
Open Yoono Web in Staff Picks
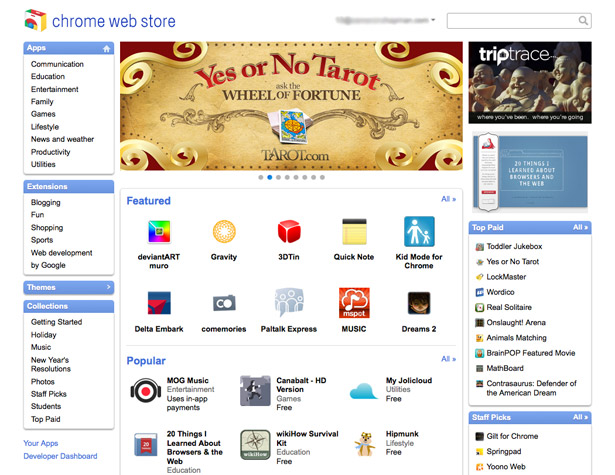coord(506,467)
